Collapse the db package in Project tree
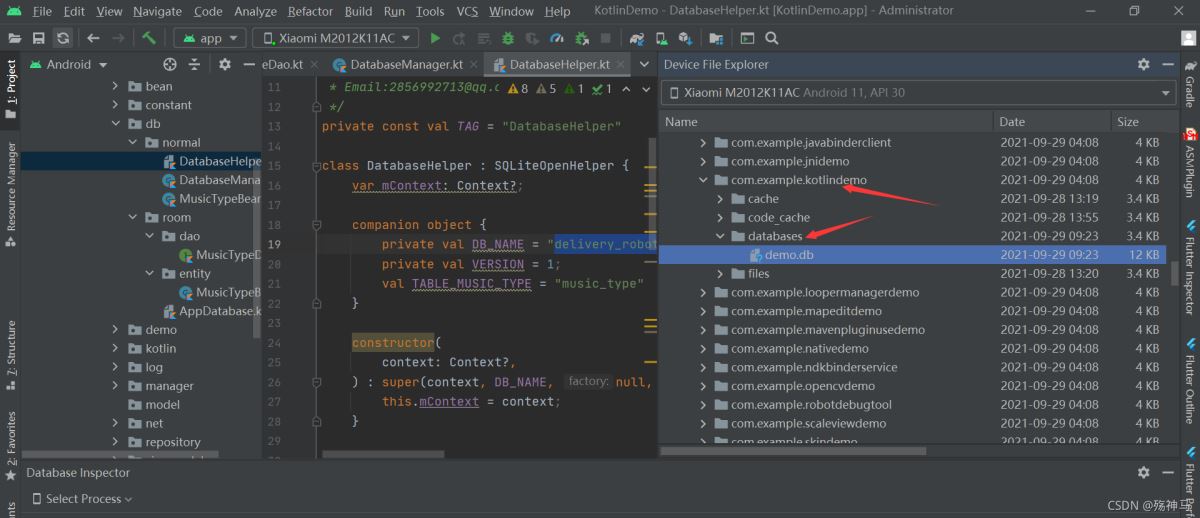Screen dimensions: 1200x518 (116, 124)
